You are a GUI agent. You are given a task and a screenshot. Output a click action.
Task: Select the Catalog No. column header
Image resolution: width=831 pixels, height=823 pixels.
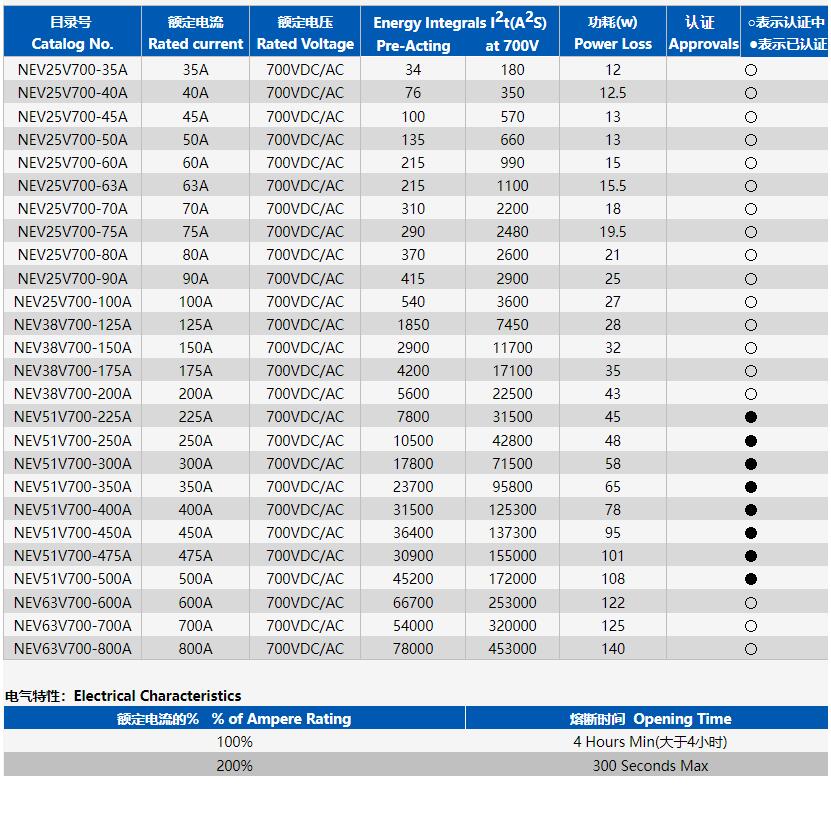point(72,33)
